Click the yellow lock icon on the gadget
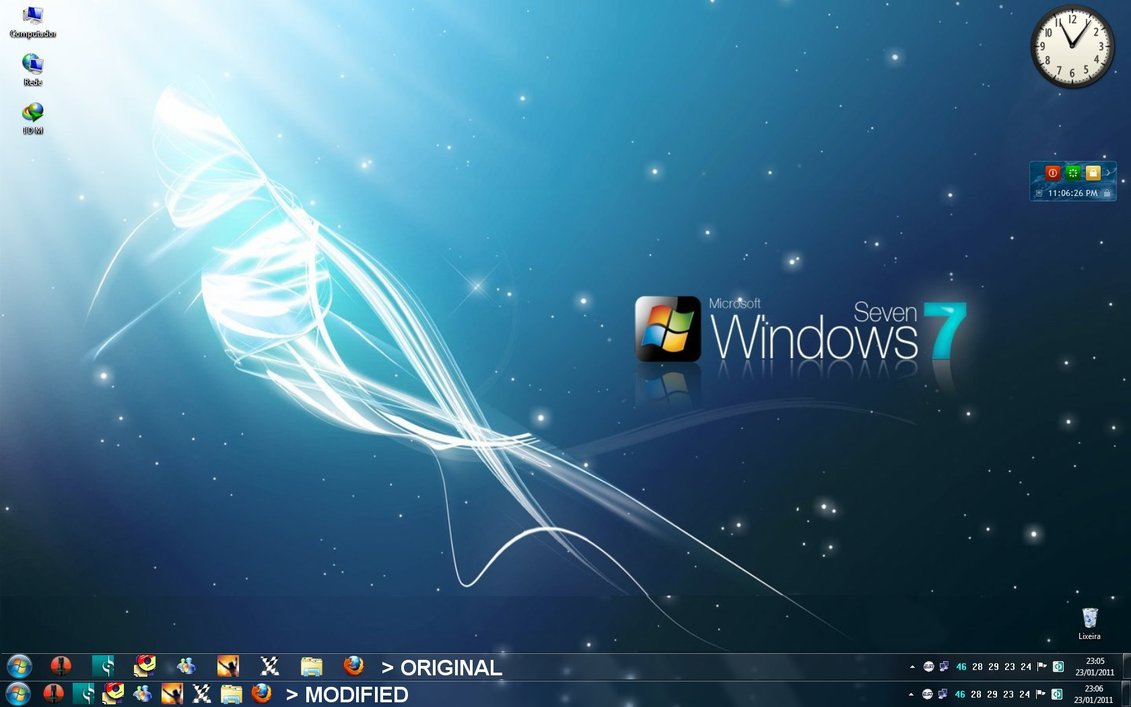This screenshot has height=707, width=1131. pyautogui.click(x=1095, y=173)
